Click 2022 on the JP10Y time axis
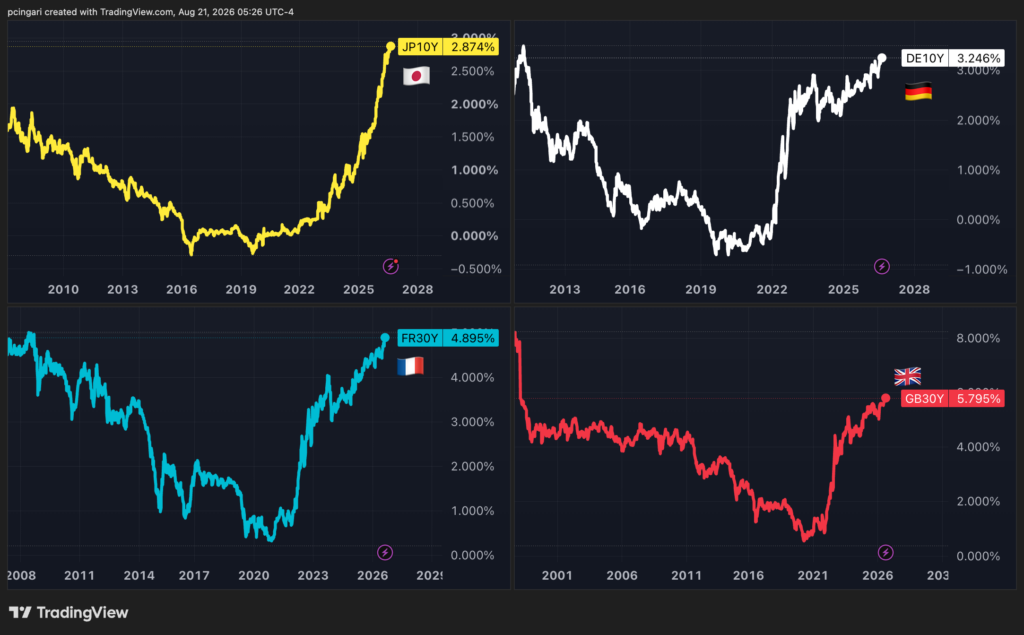1024x635 pixels. (x=299, y=289)
